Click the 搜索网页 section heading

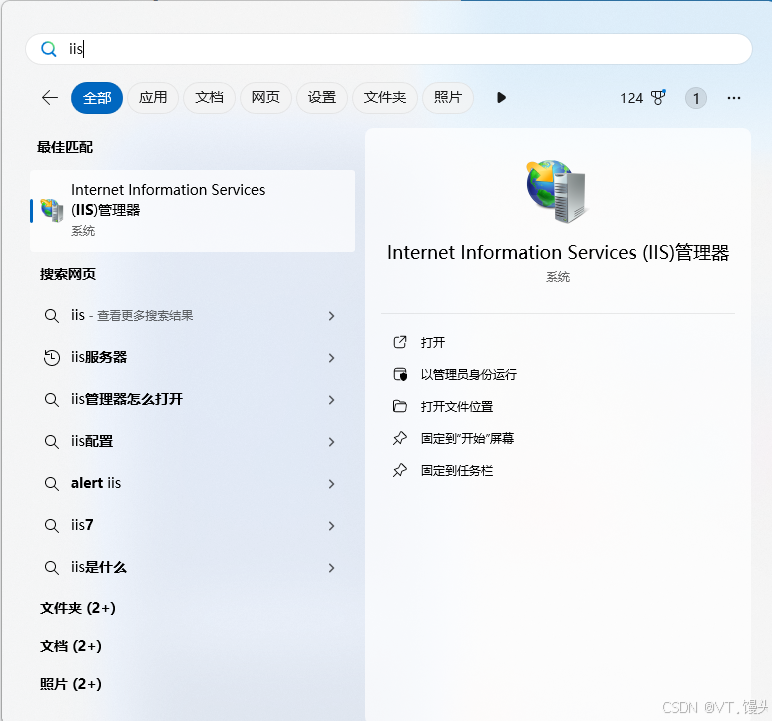(x=68, y=274)
